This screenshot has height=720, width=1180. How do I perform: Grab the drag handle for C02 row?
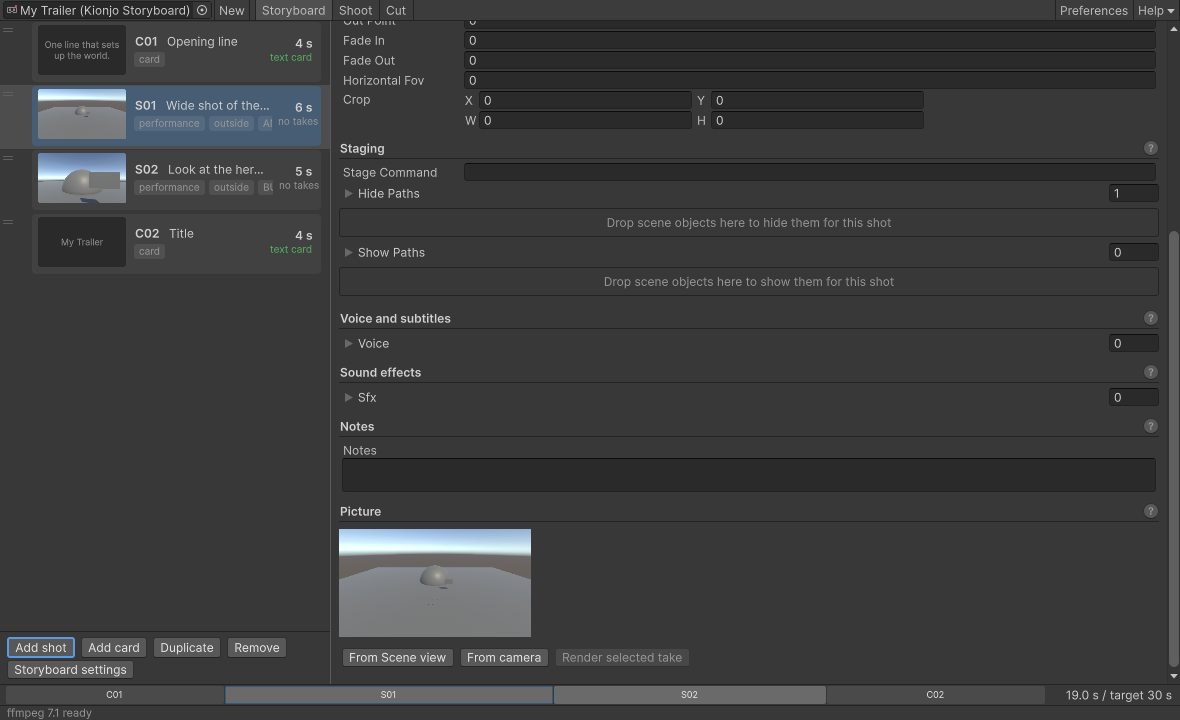8,222
